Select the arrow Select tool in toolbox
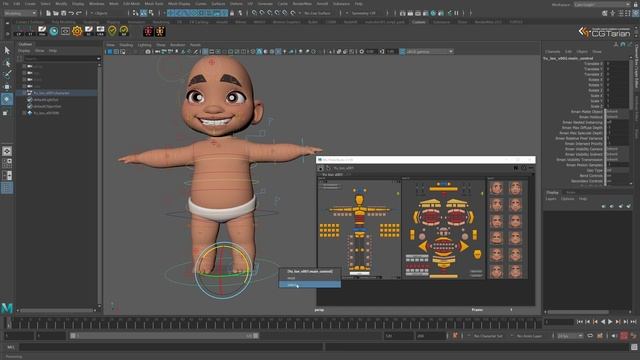The width and height of the screenshot is (640, 360). click(x=7, y=51)
